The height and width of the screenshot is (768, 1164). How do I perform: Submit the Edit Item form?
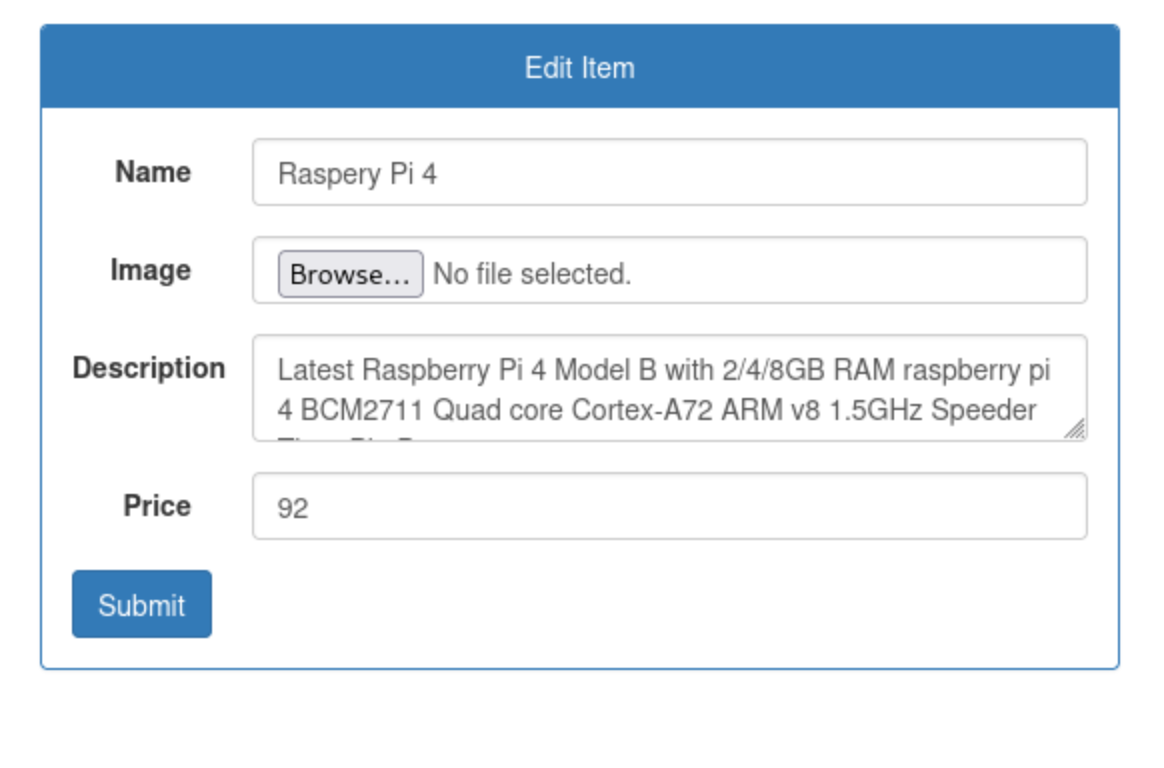(x=141, y=604)
